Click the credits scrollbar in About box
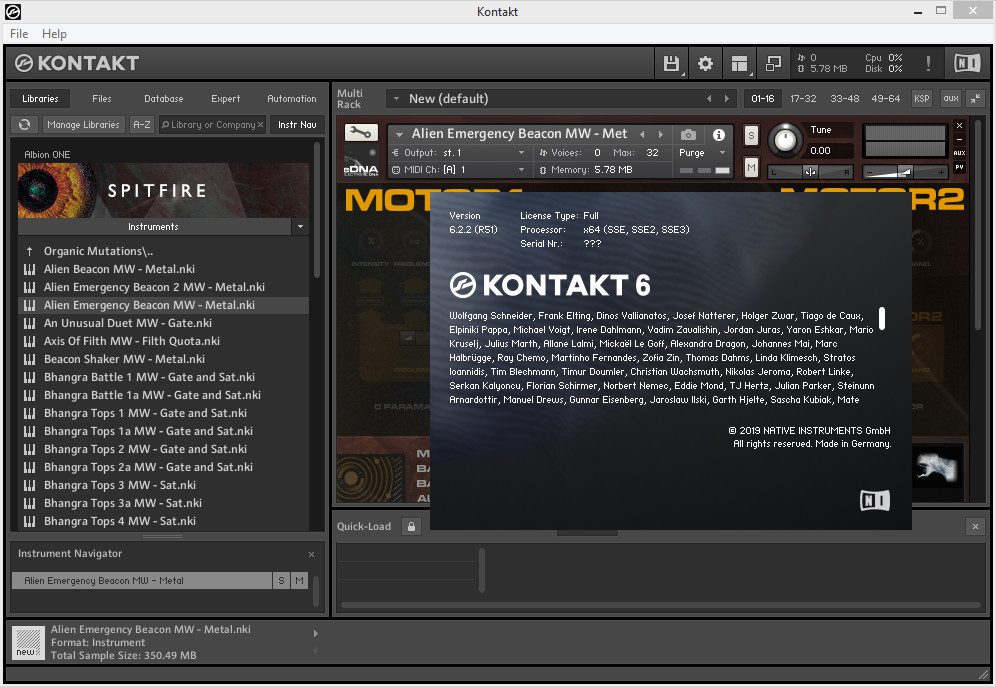Viewport: 996px width, 687px height. coord(882,318)
